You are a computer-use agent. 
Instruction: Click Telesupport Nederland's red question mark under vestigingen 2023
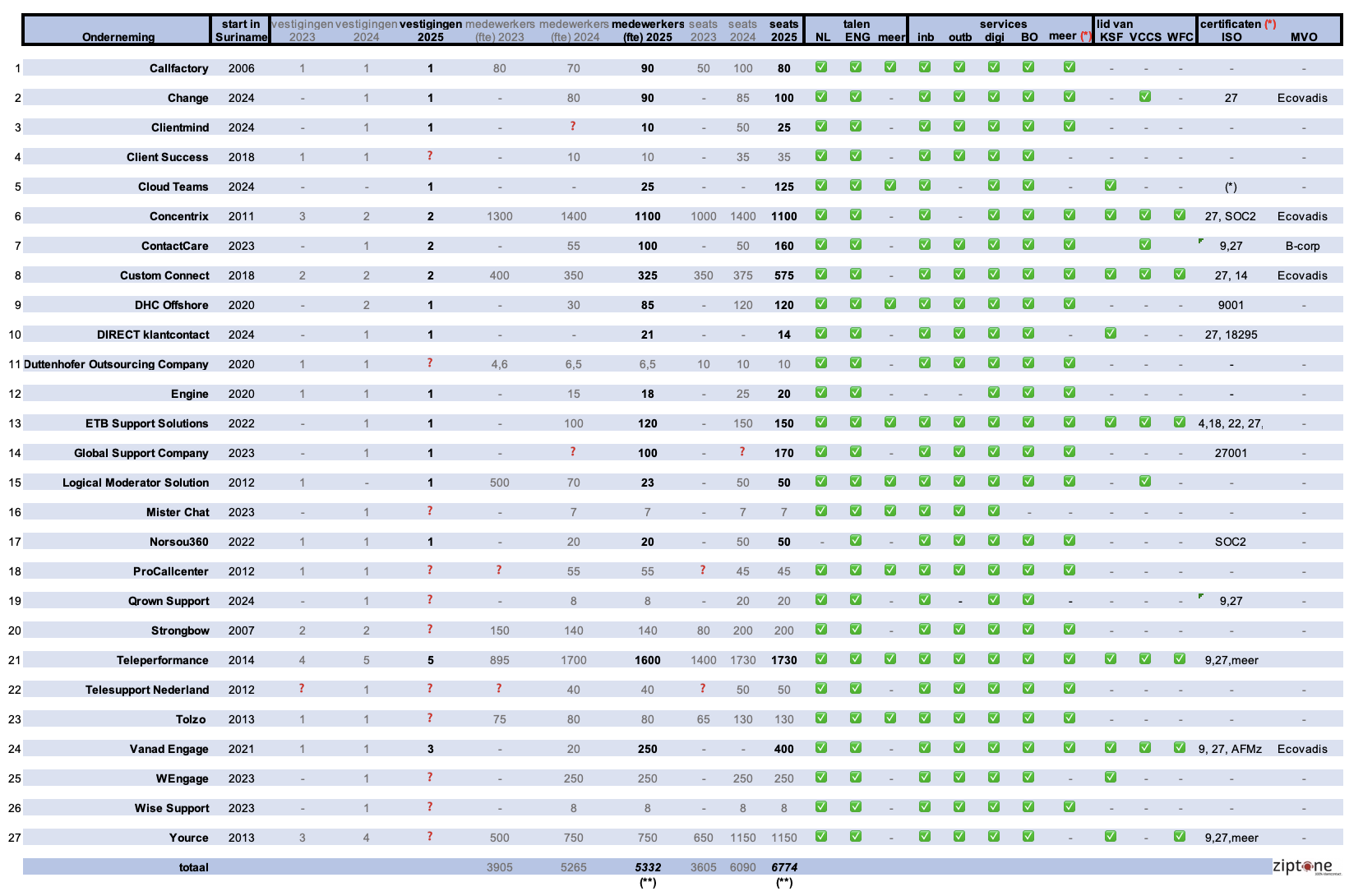click(x=302, y=689)
